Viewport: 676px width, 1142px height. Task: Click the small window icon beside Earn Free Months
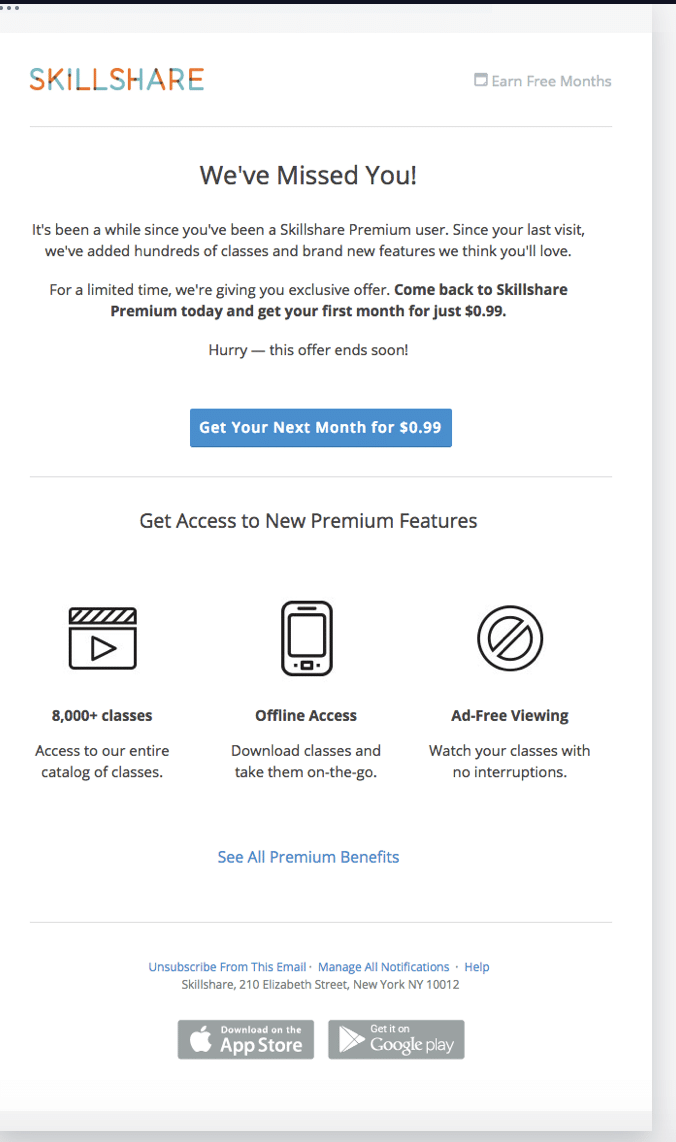tap(481, 80)
